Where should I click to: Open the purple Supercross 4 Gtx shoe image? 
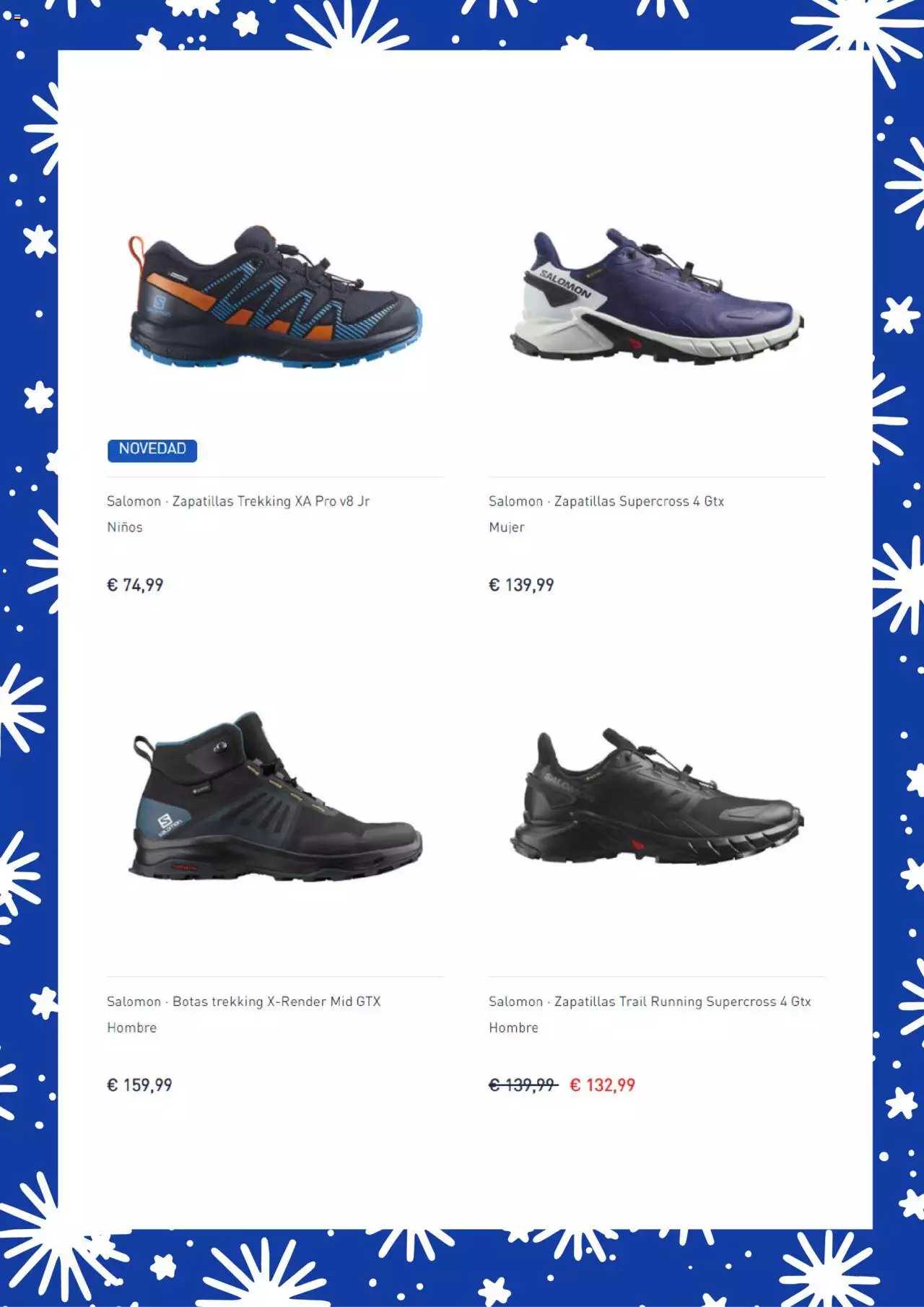[657, 297]
